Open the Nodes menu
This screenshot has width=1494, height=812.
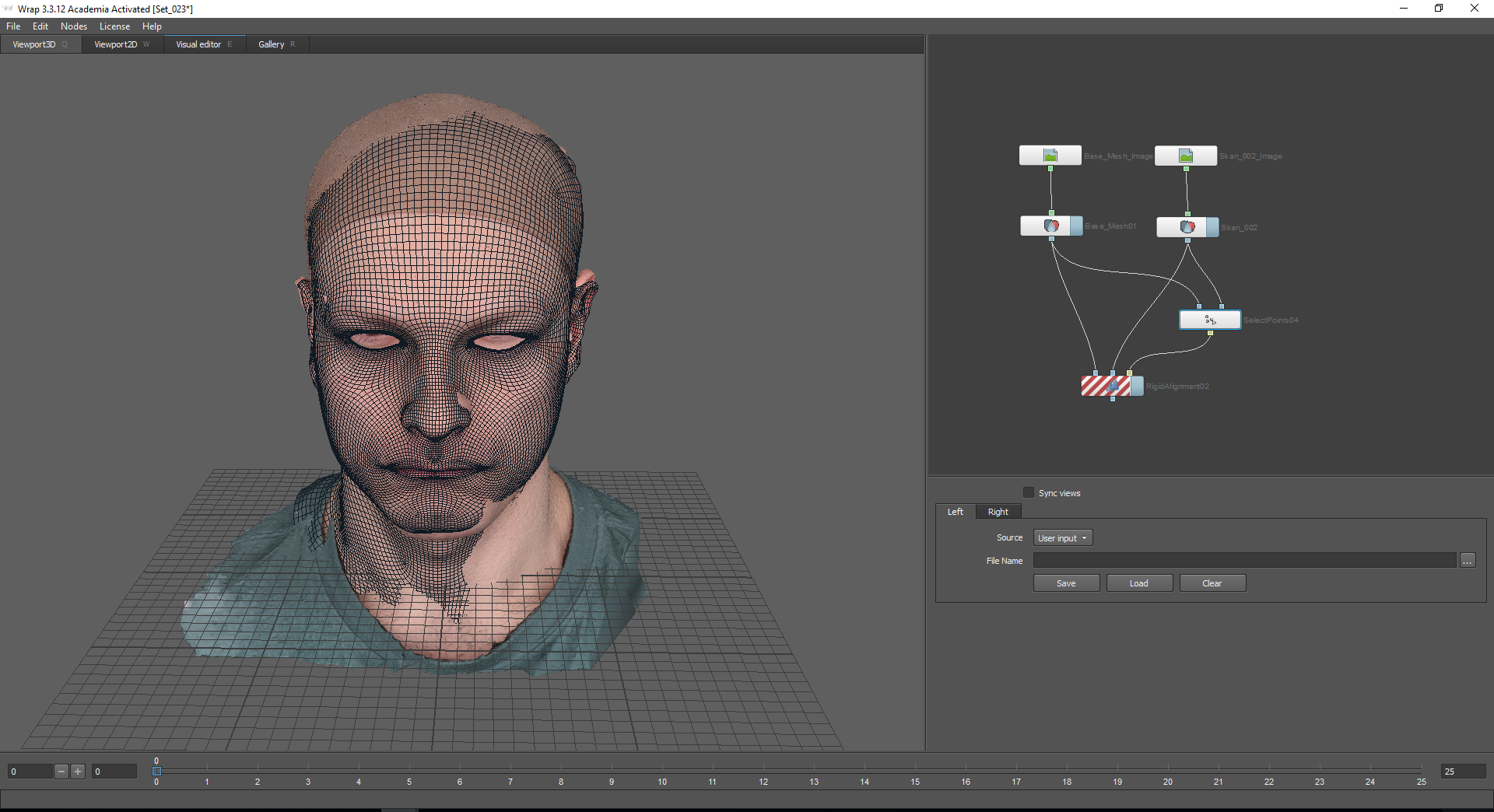pyautogui.click(x=74, y=26)
